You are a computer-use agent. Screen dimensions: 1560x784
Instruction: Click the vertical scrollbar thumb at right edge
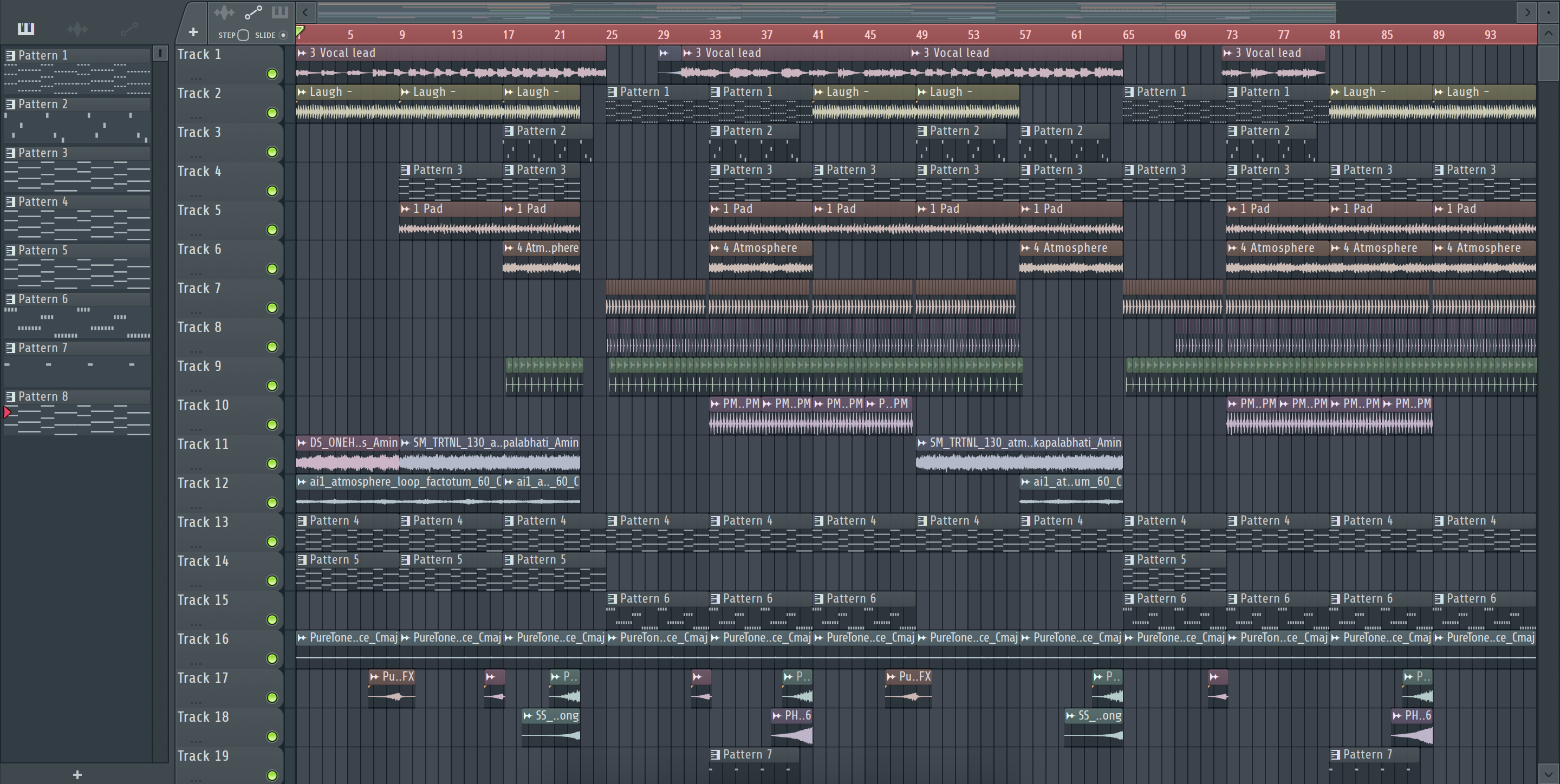1549,62
